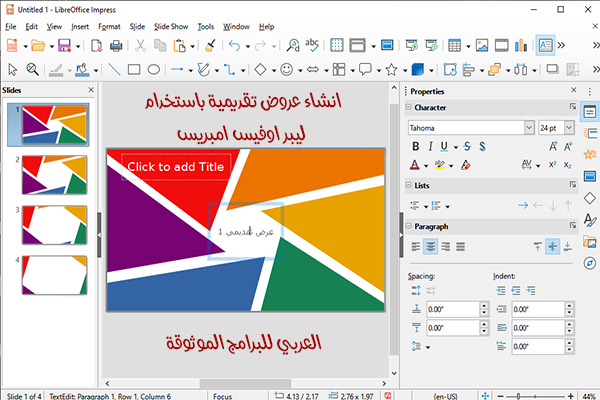Toggle text Shadow formatting
The width and height of the screenshot is (600, 400).
point(482,147)
